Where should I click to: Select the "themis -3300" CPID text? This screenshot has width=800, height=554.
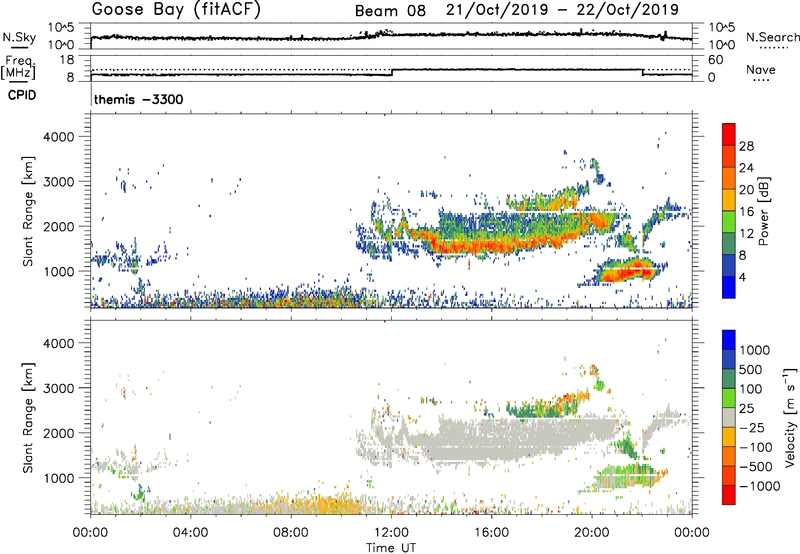[138, 99]
